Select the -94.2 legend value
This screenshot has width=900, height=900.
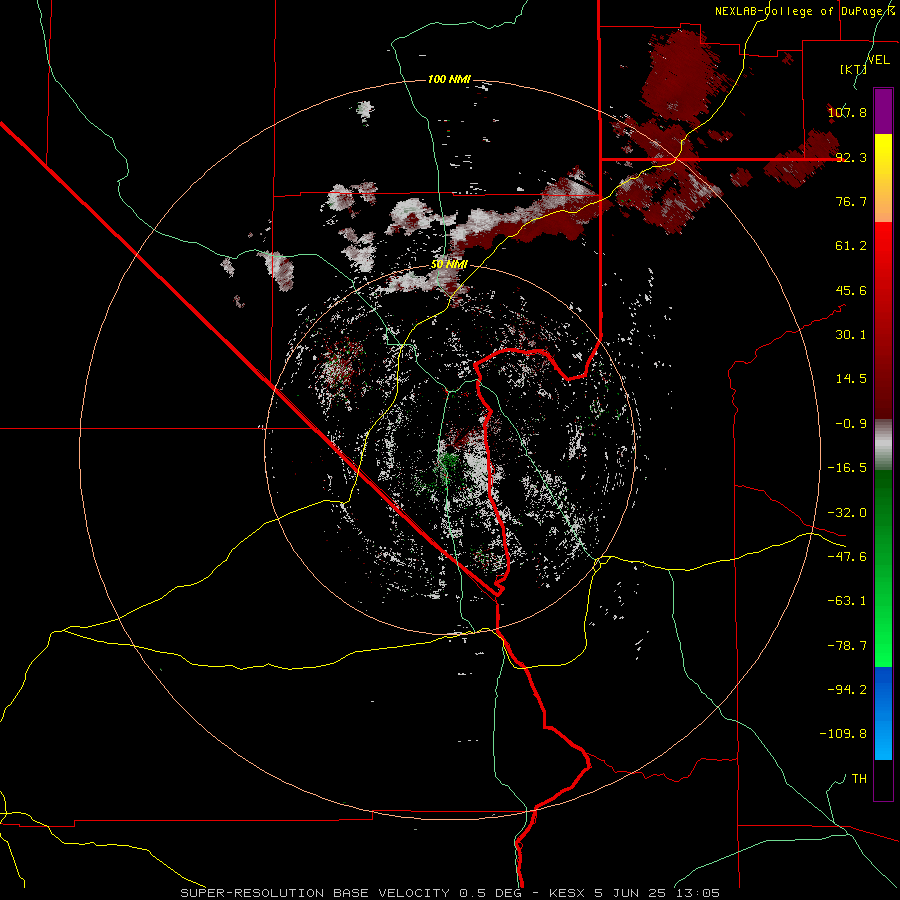coord(847,689)
